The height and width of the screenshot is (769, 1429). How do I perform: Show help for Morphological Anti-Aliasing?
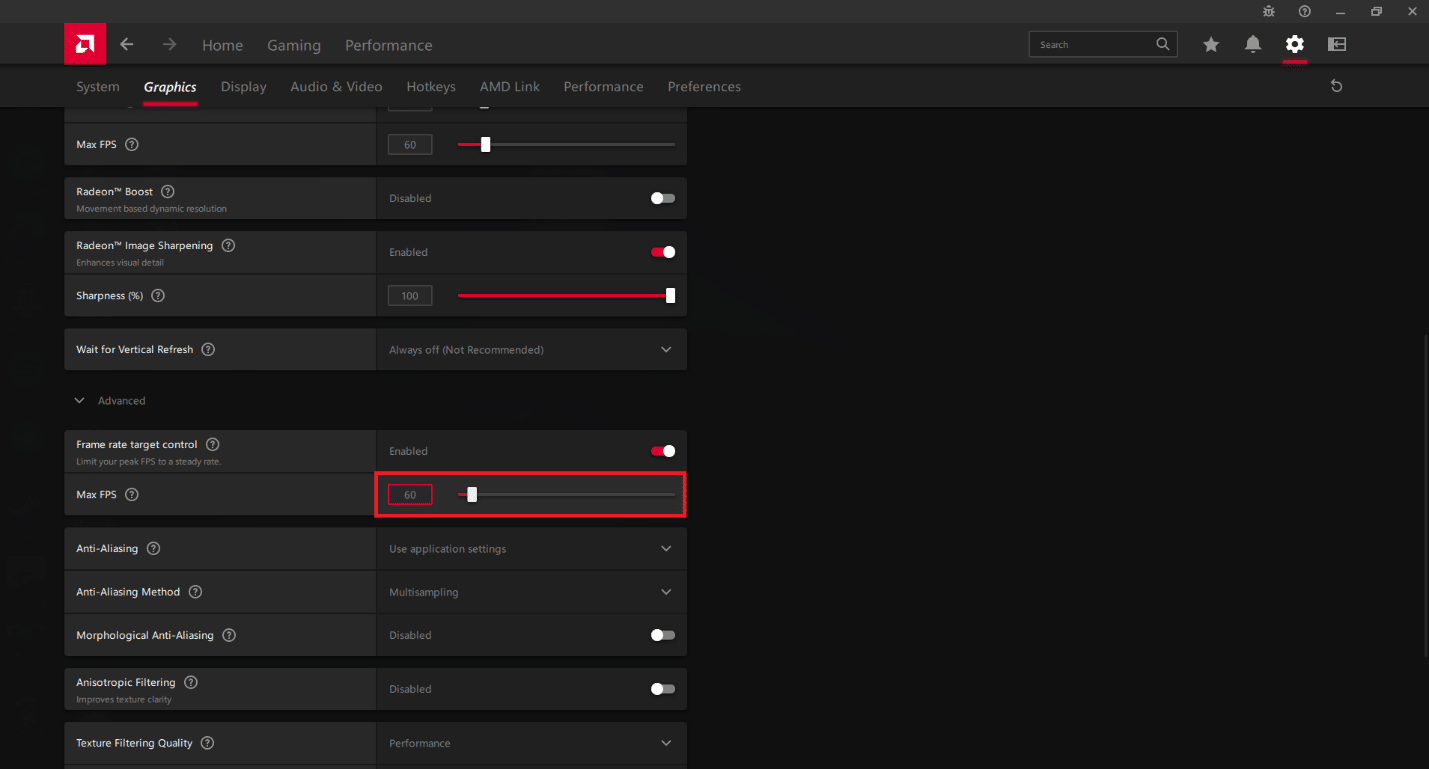tap(229, 635)
